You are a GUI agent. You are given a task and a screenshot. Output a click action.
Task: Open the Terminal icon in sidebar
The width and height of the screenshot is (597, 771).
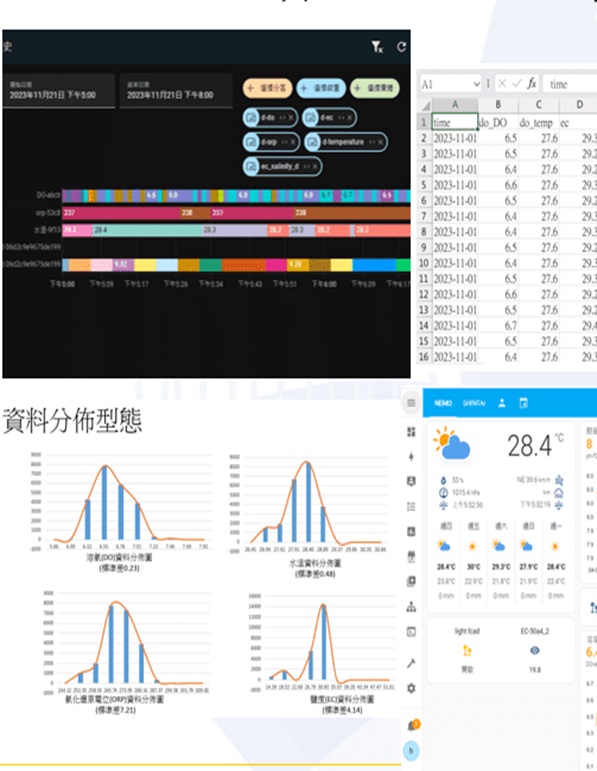pos(412,632)
